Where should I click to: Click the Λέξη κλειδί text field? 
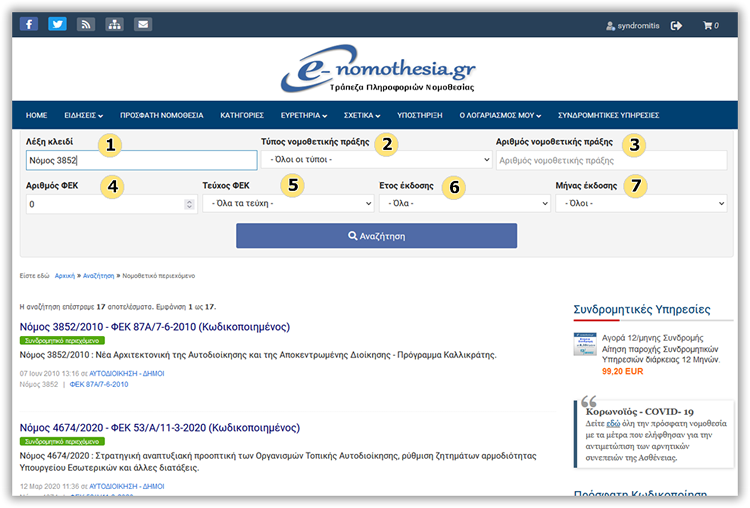pyautogui.click(x=141, y=160)
